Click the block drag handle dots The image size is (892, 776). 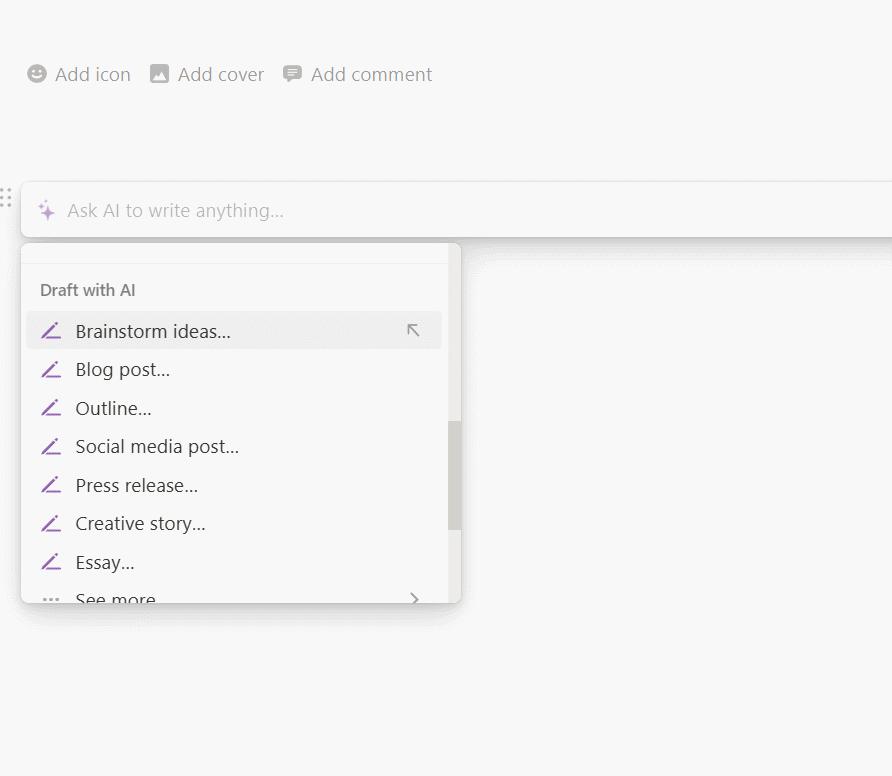pos(6,198)
